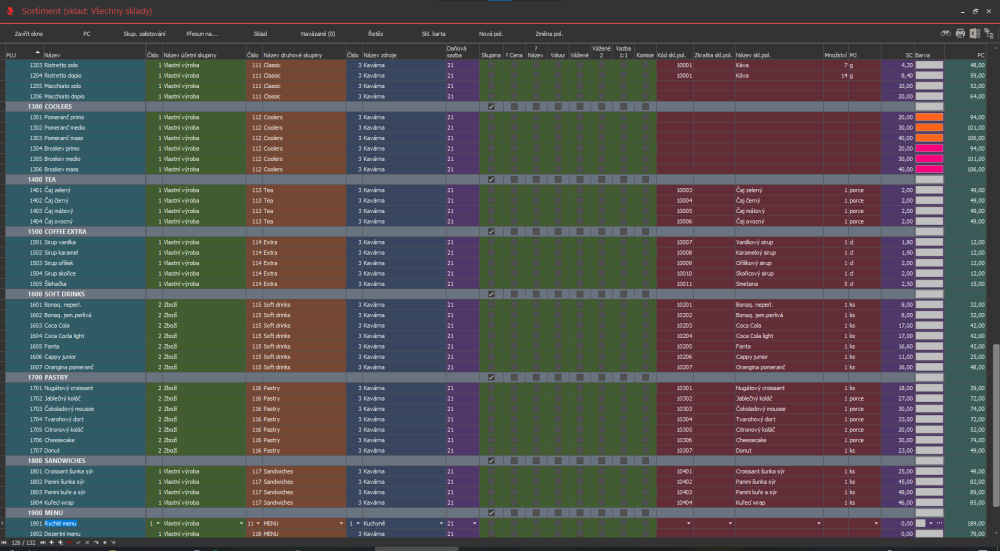Image resolution: width=1000 pixels, height=551 pixels.
Task: Open the binoculars search tool
Action: tap(946, 34)
